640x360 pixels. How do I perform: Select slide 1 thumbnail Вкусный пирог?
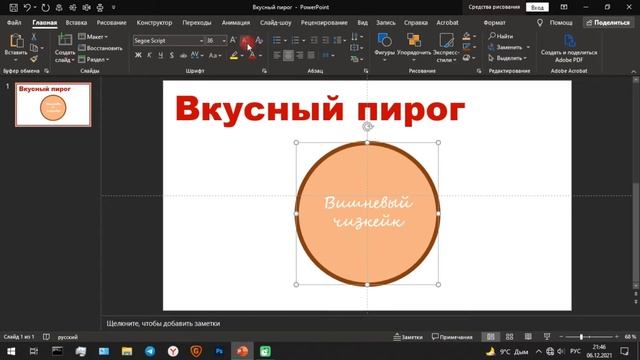coord(53,104)
